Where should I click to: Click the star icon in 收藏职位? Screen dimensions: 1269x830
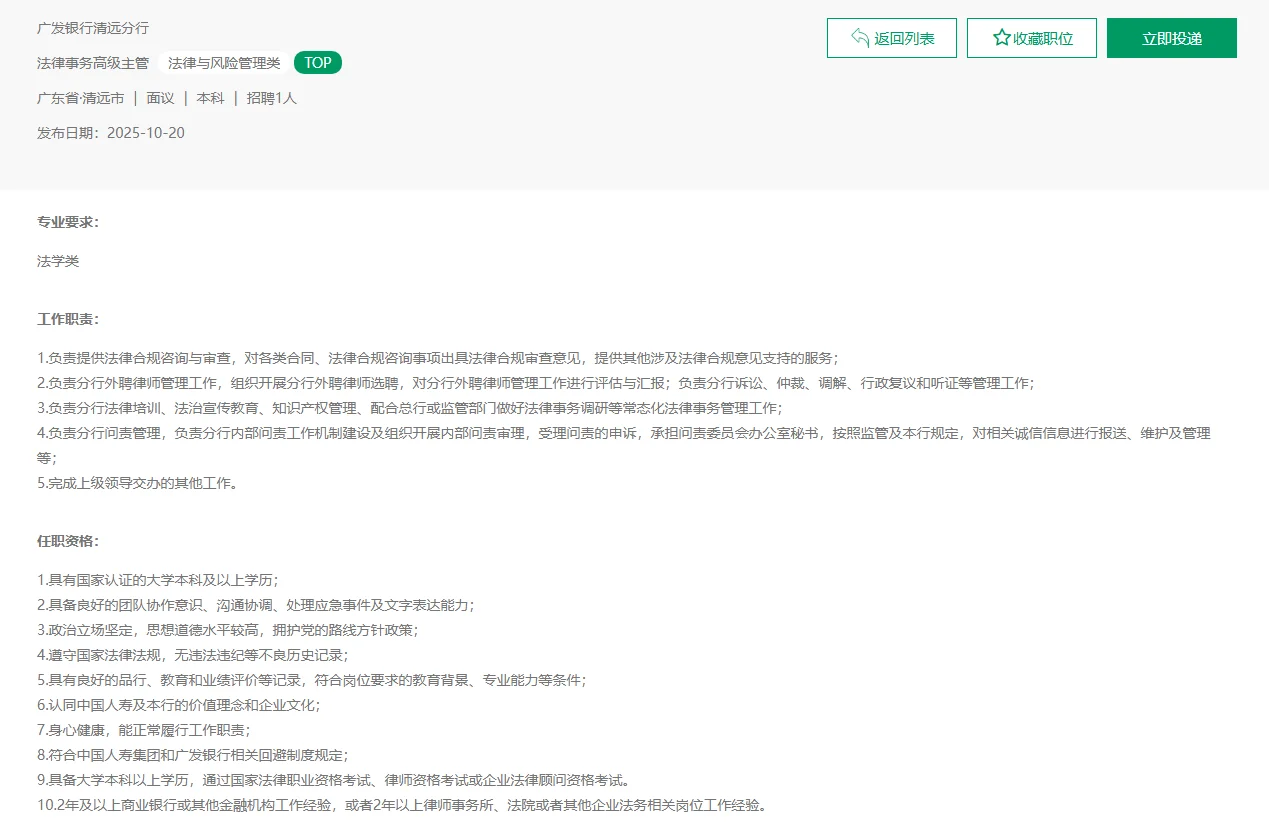point(1001,38)
